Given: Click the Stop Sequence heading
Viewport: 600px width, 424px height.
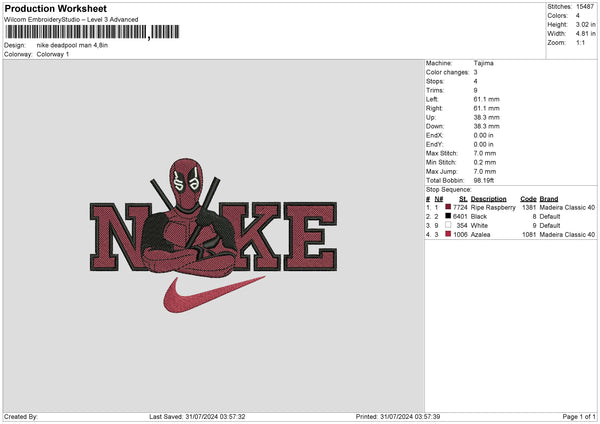Looking at the screenshot, I should click(x=449, y=190).
